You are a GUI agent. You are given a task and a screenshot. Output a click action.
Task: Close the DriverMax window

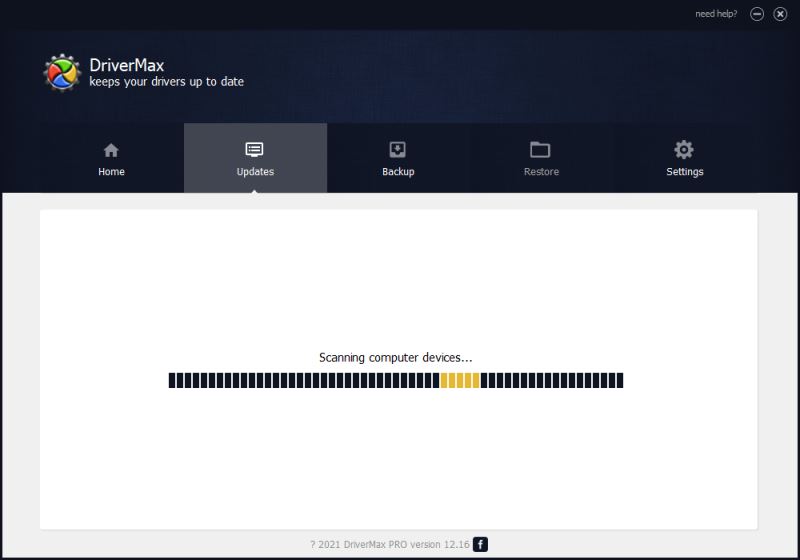pyautogui.click(x=780, y=14)
